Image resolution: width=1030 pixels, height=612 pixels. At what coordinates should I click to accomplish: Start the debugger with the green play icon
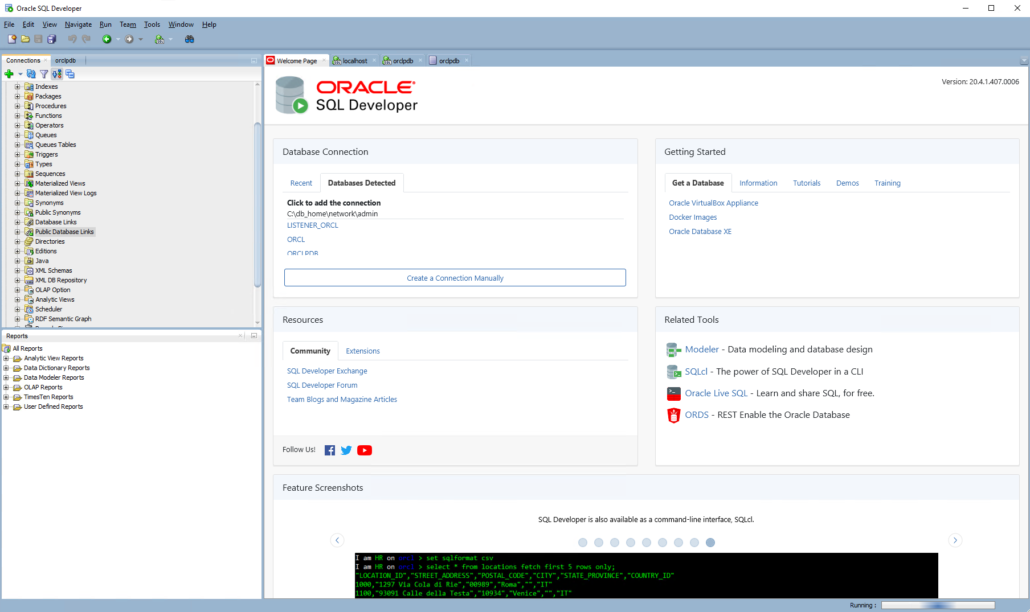pos(107,38)
